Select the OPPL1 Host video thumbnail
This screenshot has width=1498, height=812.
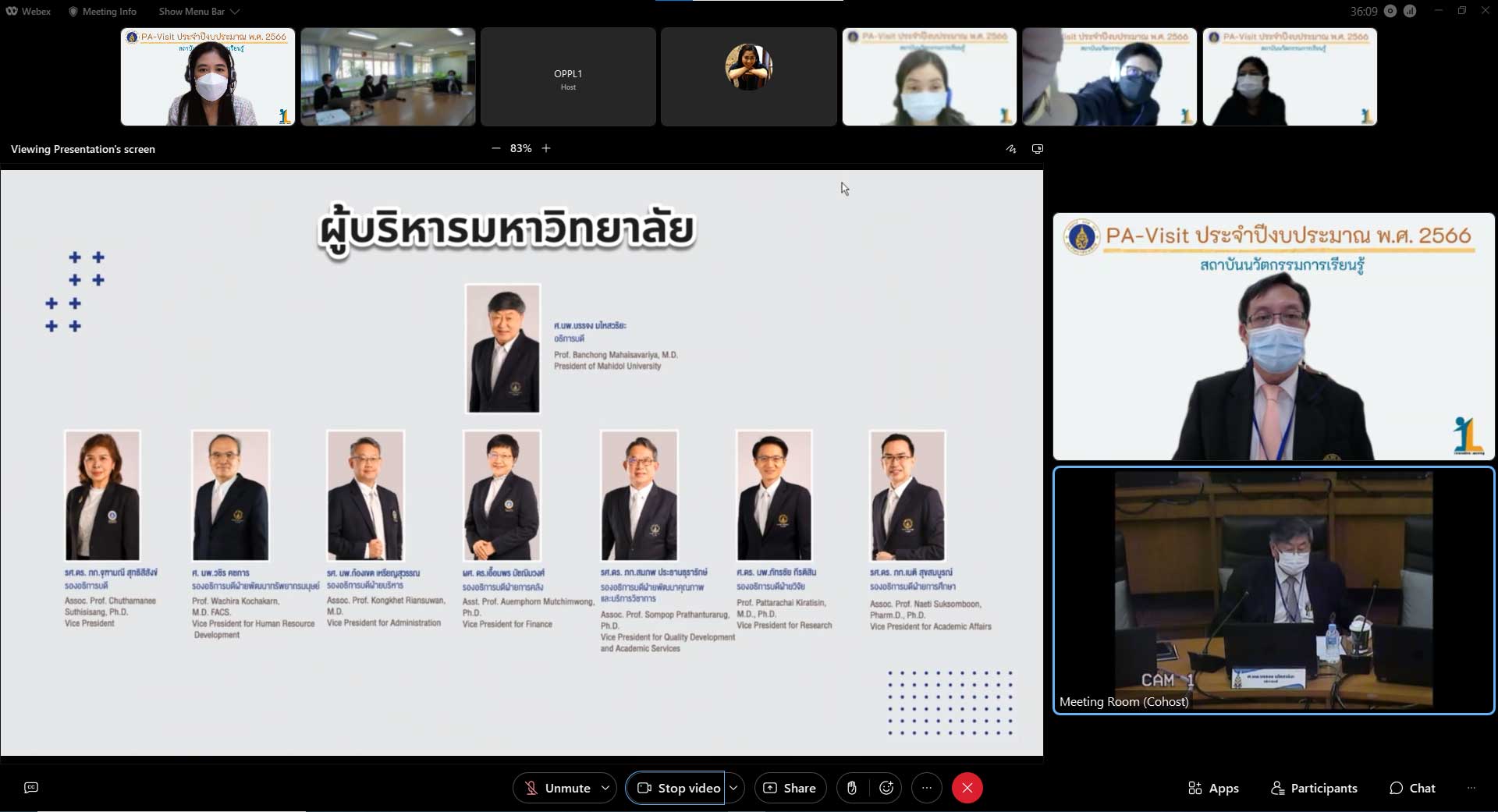(x=568, y=77)
